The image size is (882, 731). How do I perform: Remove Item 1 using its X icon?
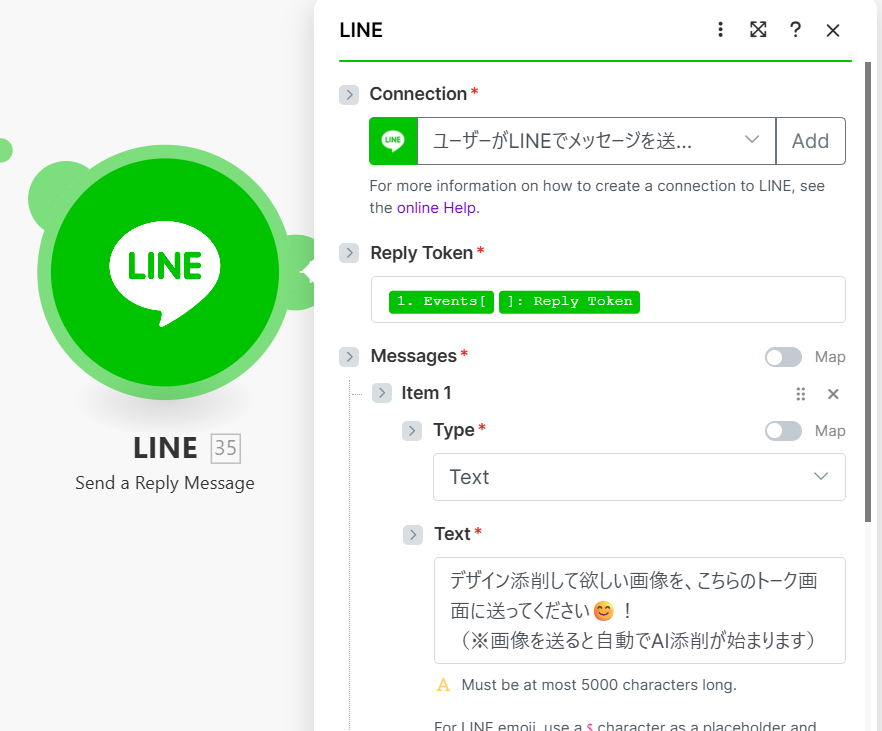point(833,393)
